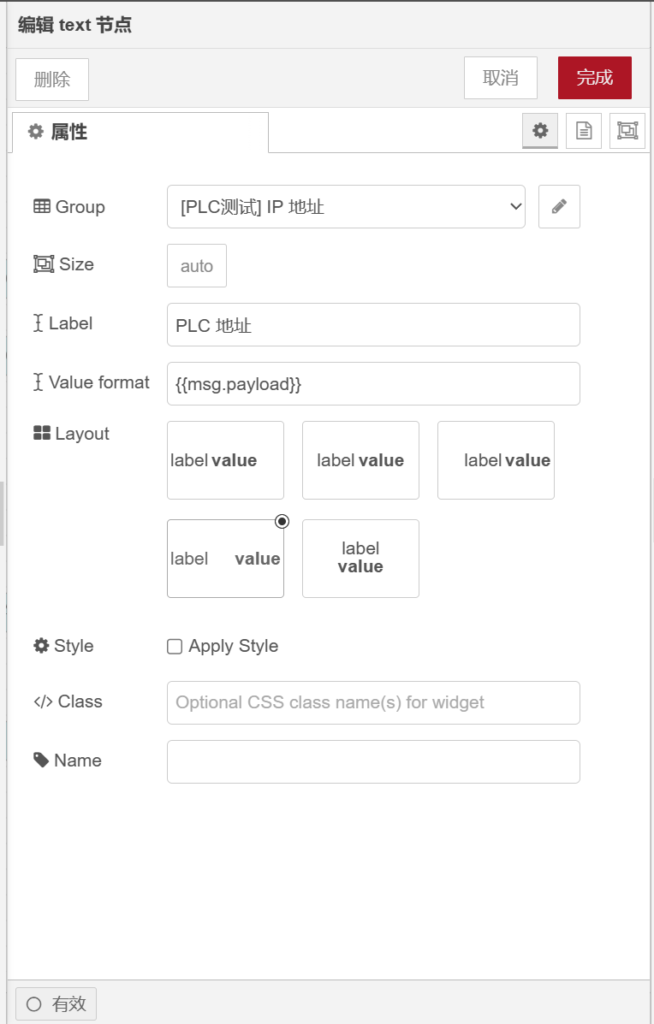
Task: Enable the Apply Style checkbox
Action: pyautogui.click(x=175, y=647)
